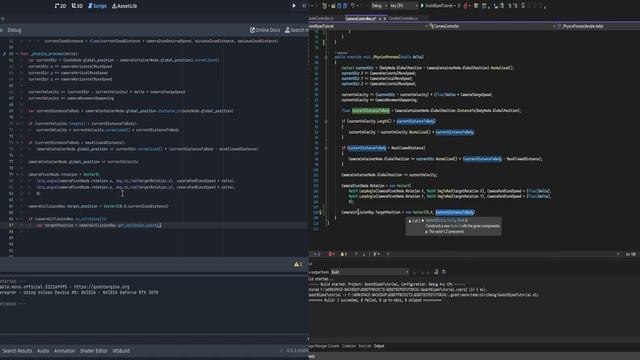The height and width of the screenshot is (360, 640).
Task: Open the Audio bottom panel
Action: pos(43,351)
